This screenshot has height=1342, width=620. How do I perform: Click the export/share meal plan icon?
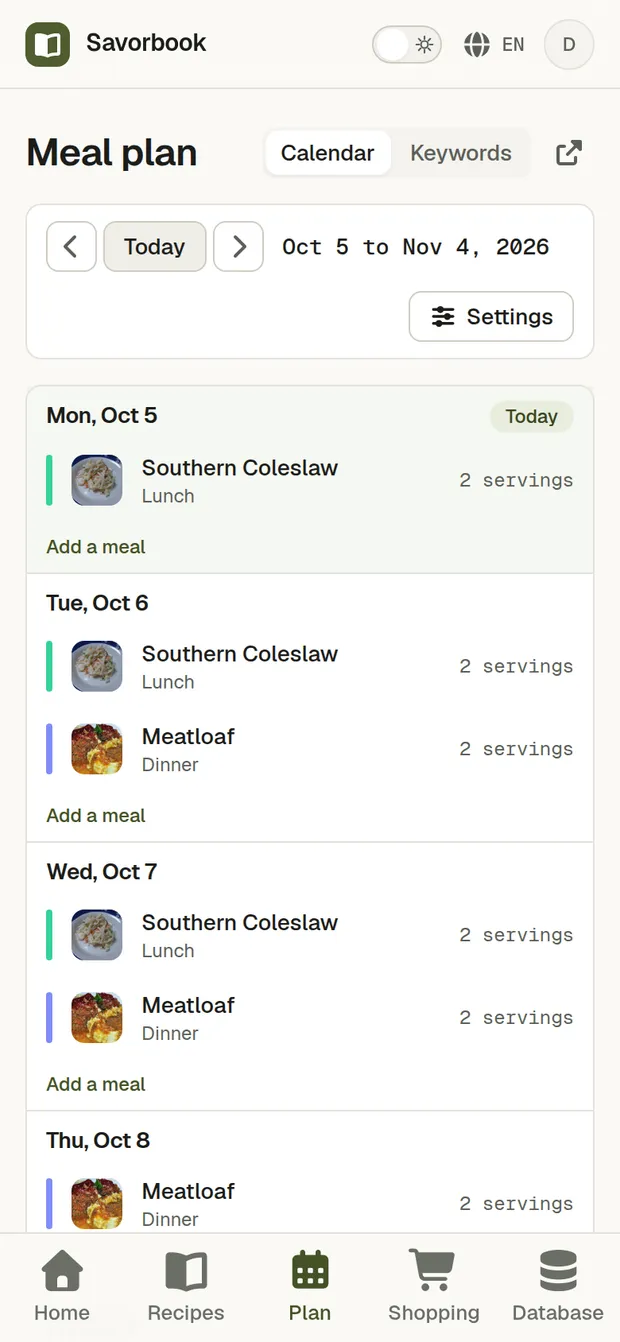click(569, 153)
